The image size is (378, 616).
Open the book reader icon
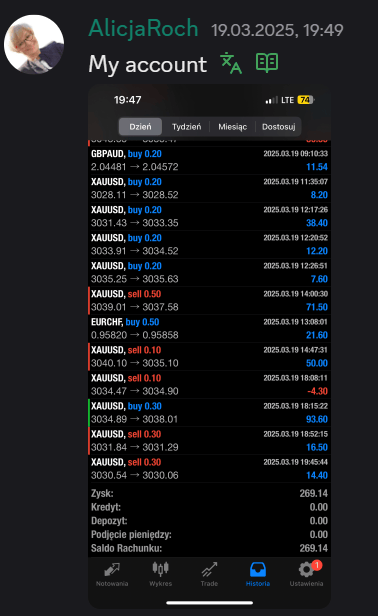267,63
